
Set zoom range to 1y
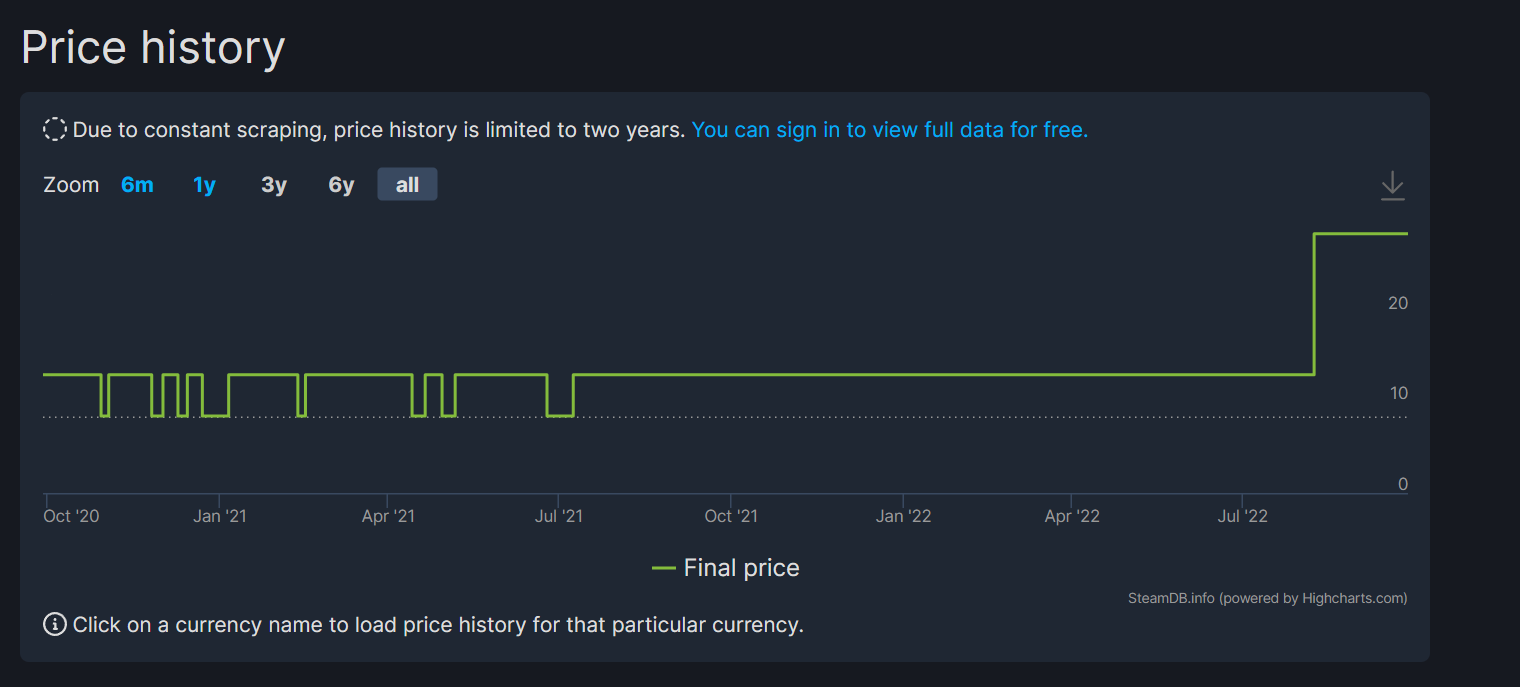click(205, 185)
